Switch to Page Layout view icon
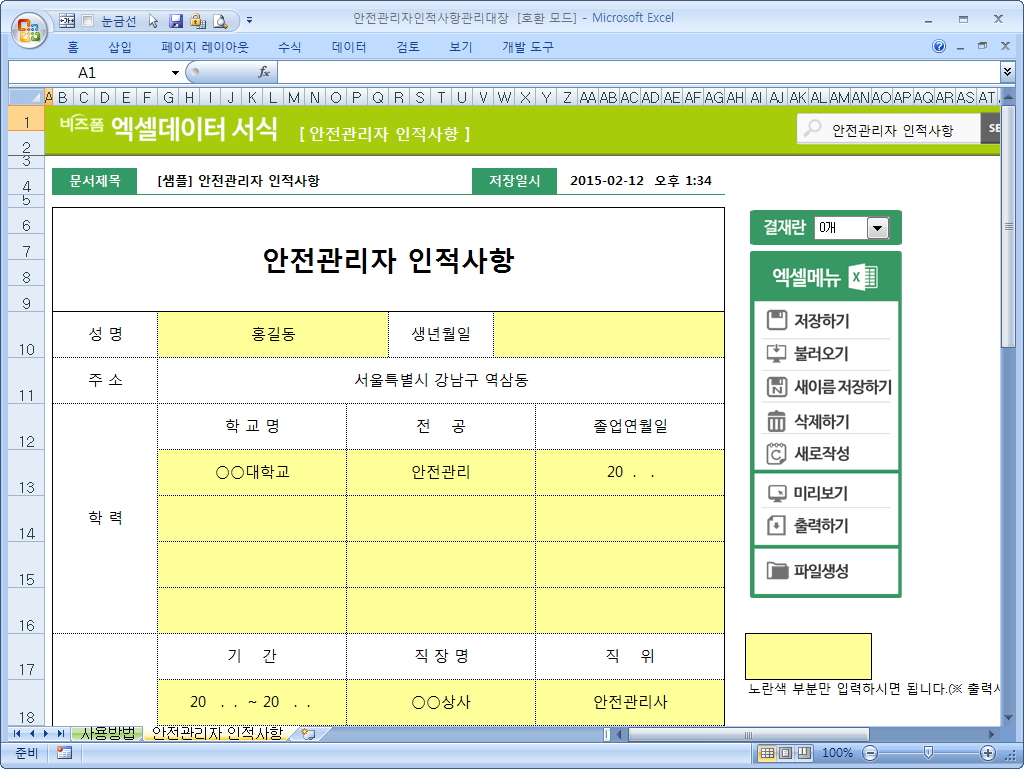This screenshot has height=769, width=1024. [x=785, y=753]
